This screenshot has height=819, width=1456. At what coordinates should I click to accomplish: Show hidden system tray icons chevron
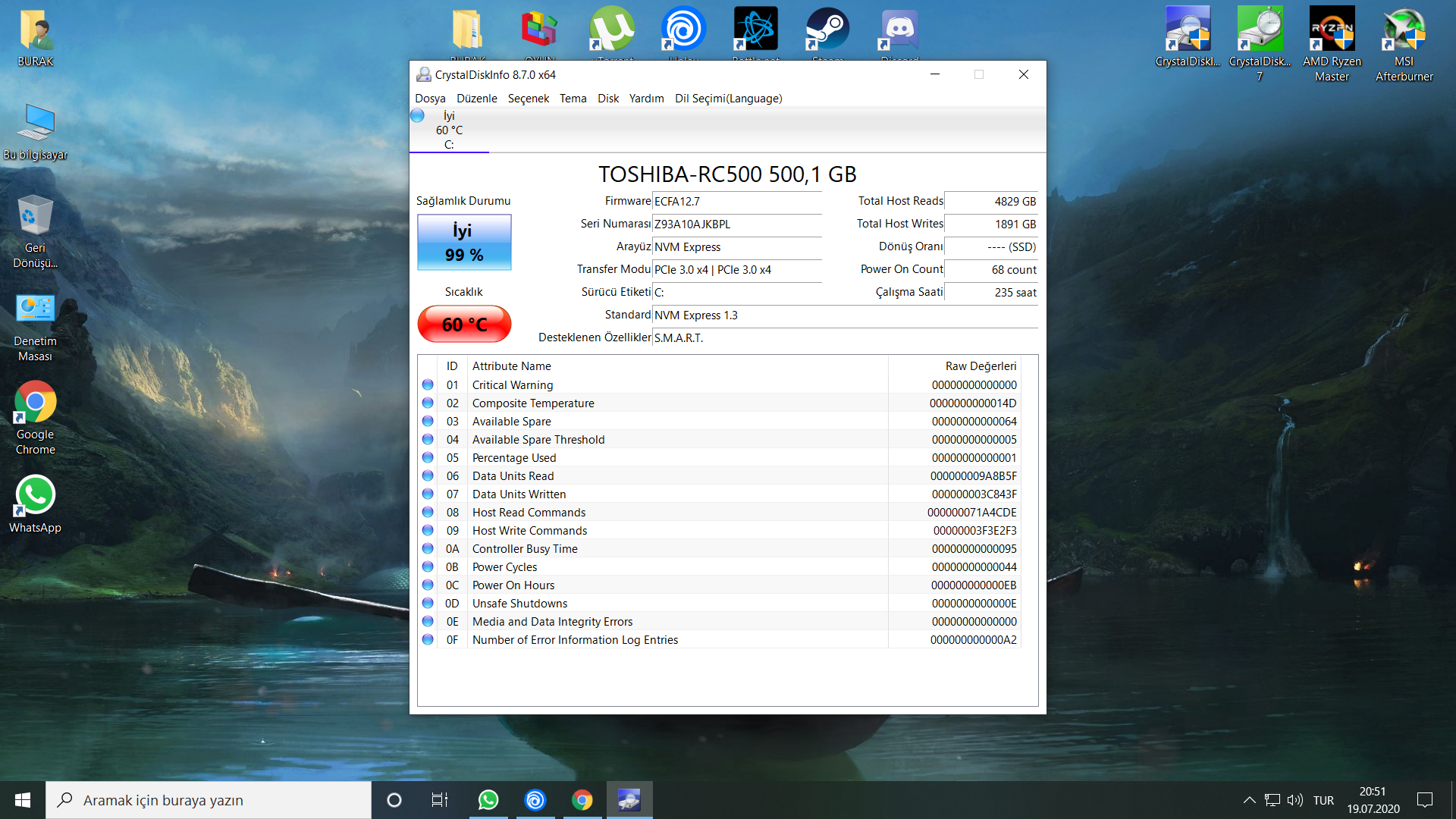pyautogui.click(x=1249, y=800)
